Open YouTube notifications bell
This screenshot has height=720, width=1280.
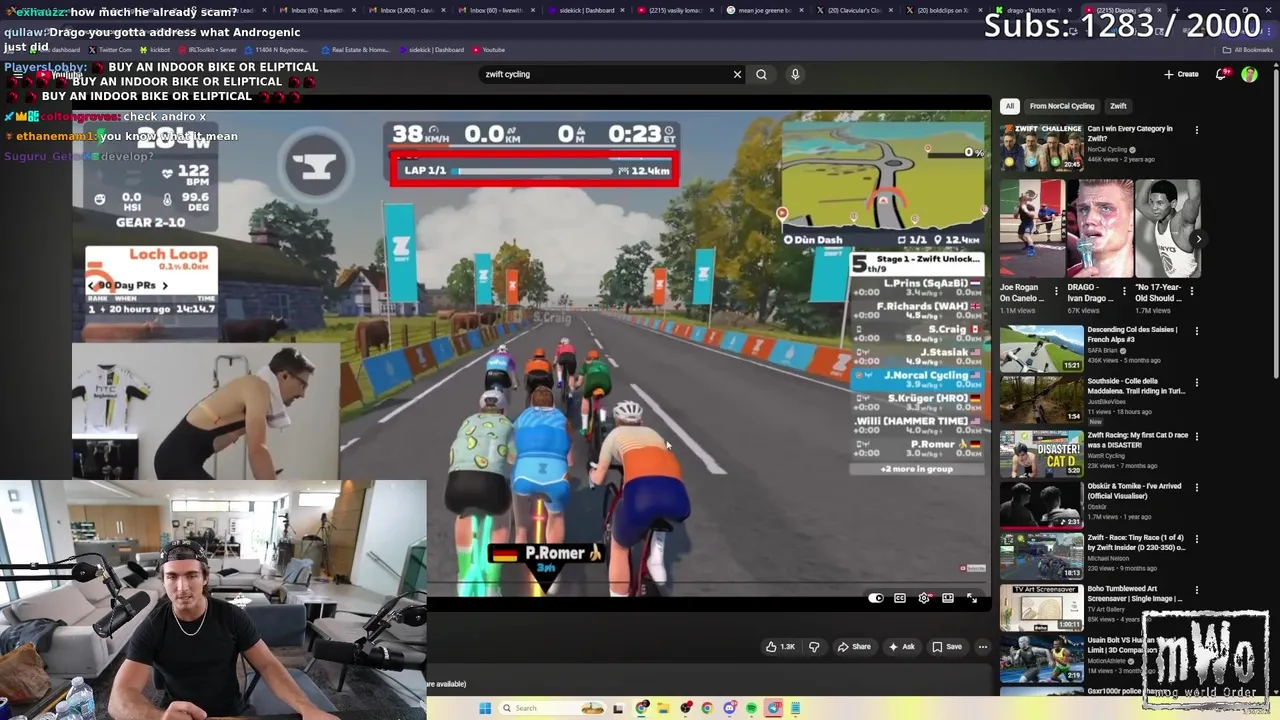1222,74
